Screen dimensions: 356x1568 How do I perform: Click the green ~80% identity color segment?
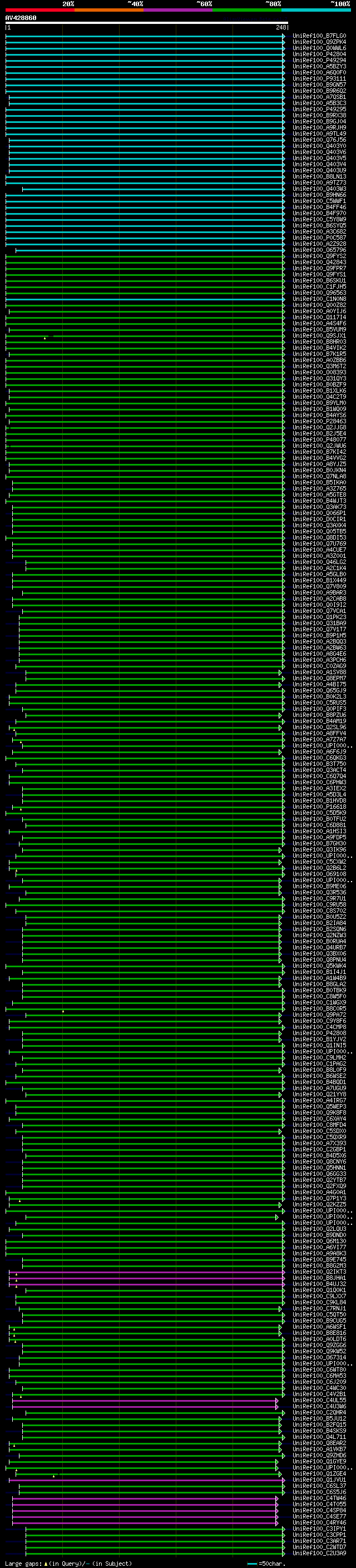247,10
